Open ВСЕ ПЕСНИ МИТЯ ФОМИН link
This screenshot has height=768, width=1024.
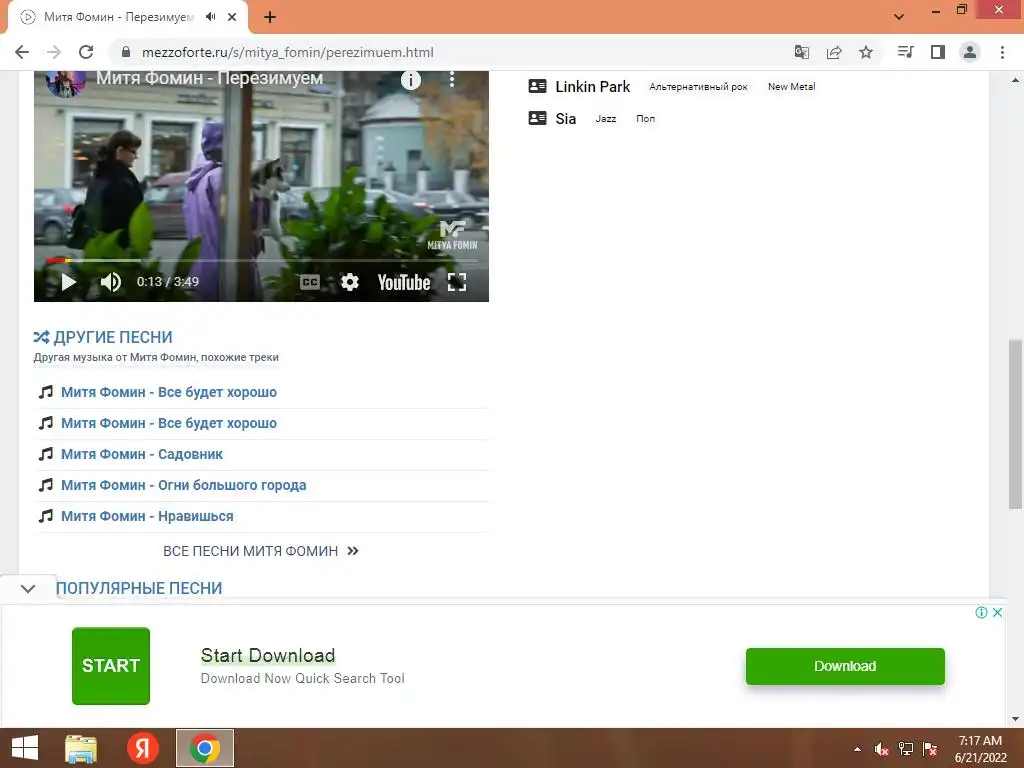coord(261,551)
